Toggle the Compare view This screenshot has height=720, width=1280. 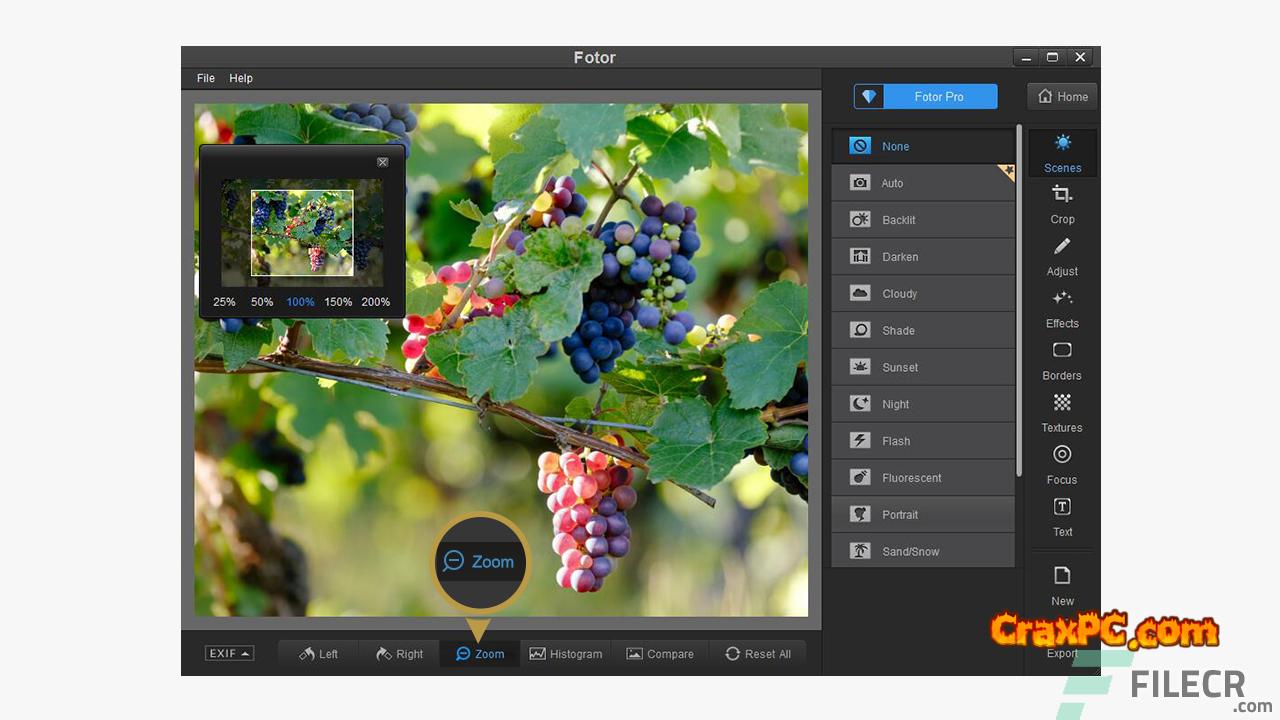click(x=660, y=654)
